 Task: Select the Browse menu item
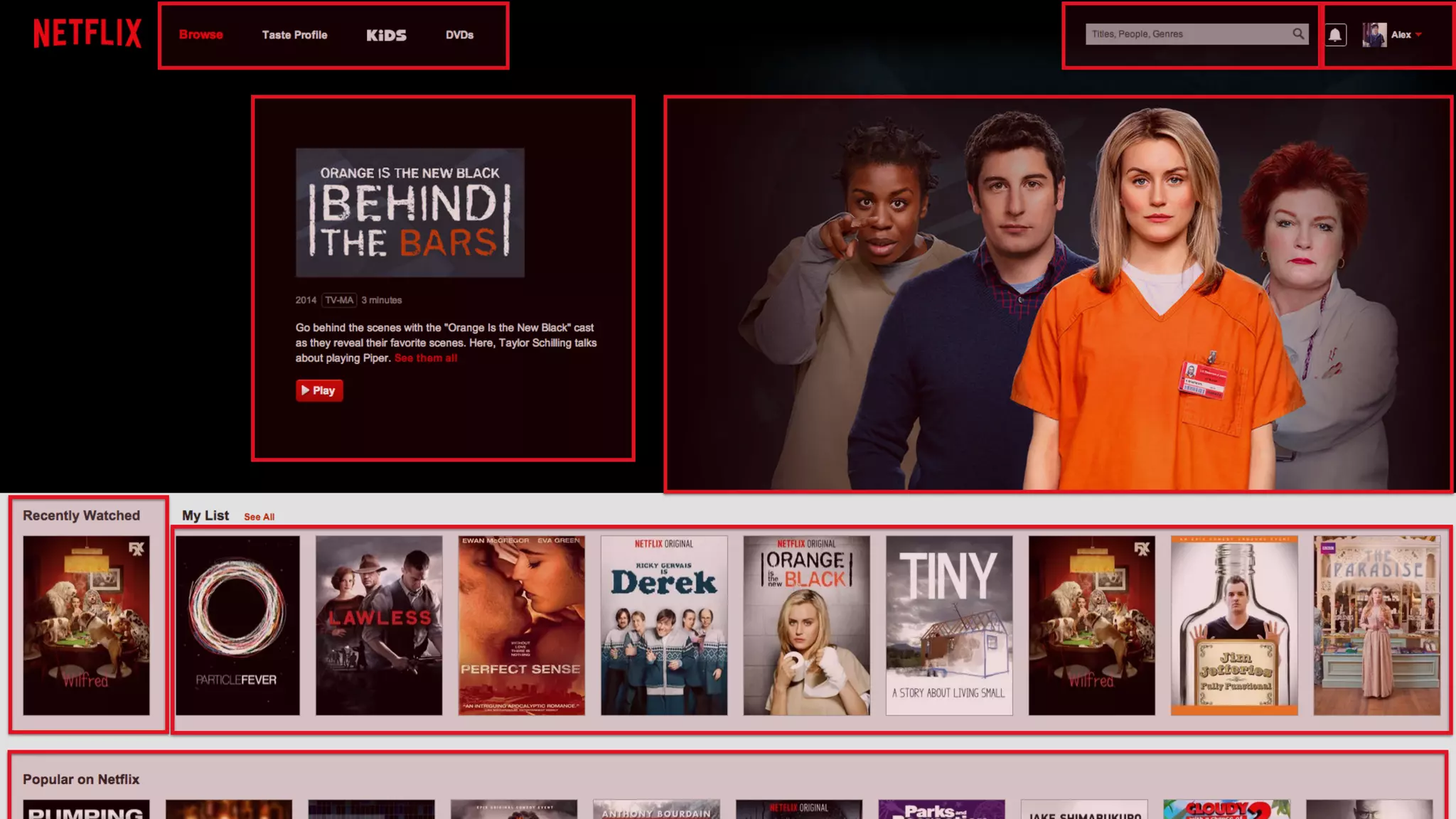pyautogui.click(x=200, y=34)
